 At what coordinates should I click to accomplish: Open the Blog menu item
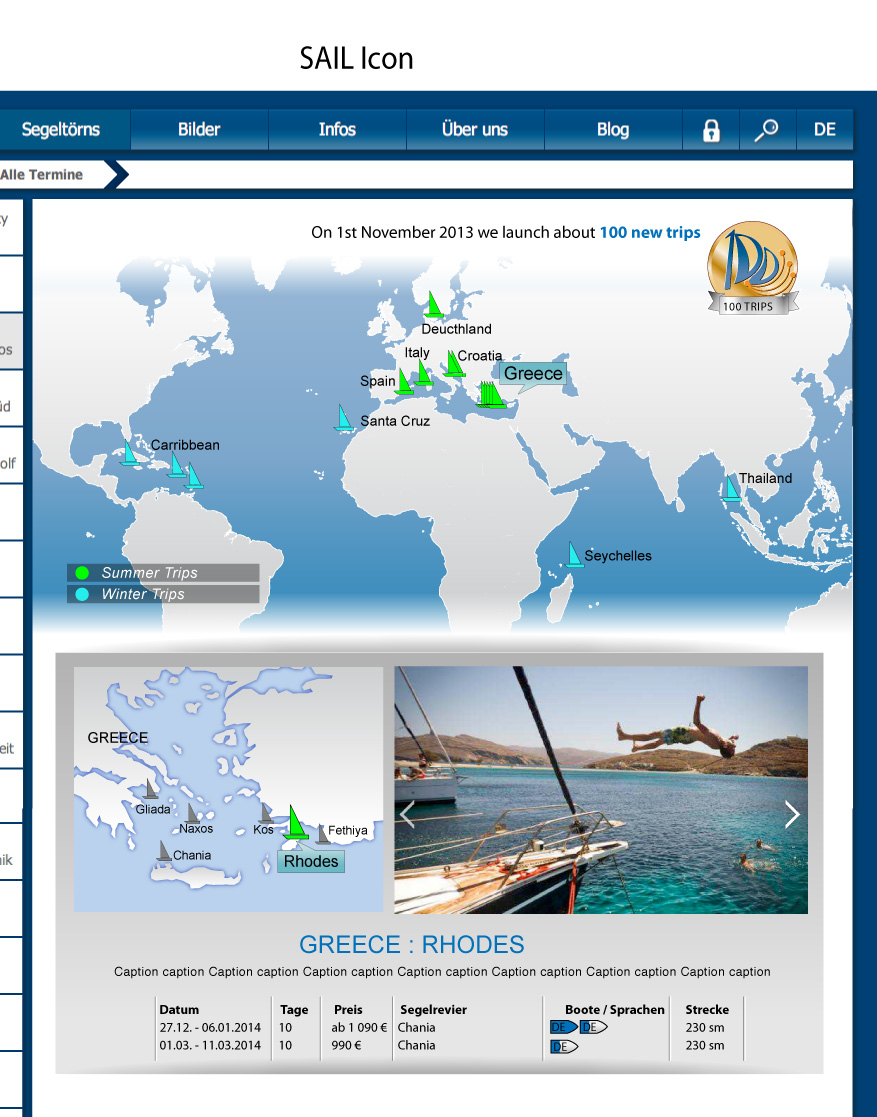click(x=613, y=130)
